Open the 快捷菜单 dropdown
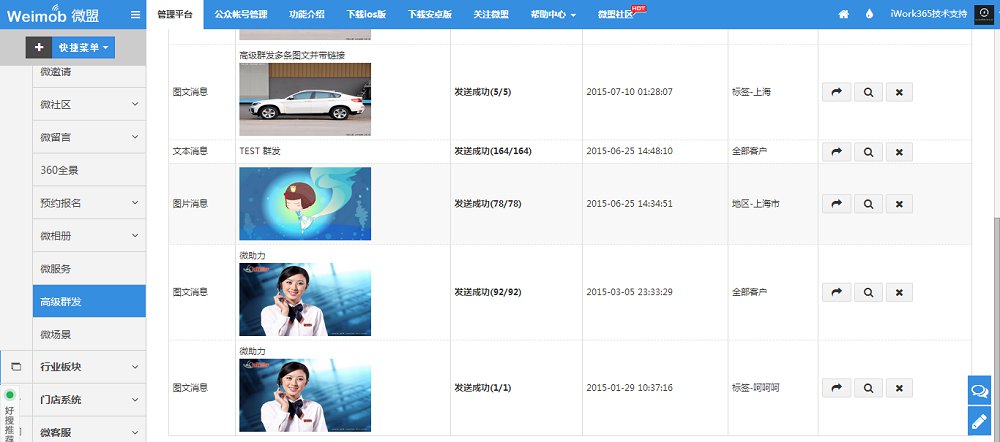This screenshot has width=1000, height=442. tap(84, 47)
